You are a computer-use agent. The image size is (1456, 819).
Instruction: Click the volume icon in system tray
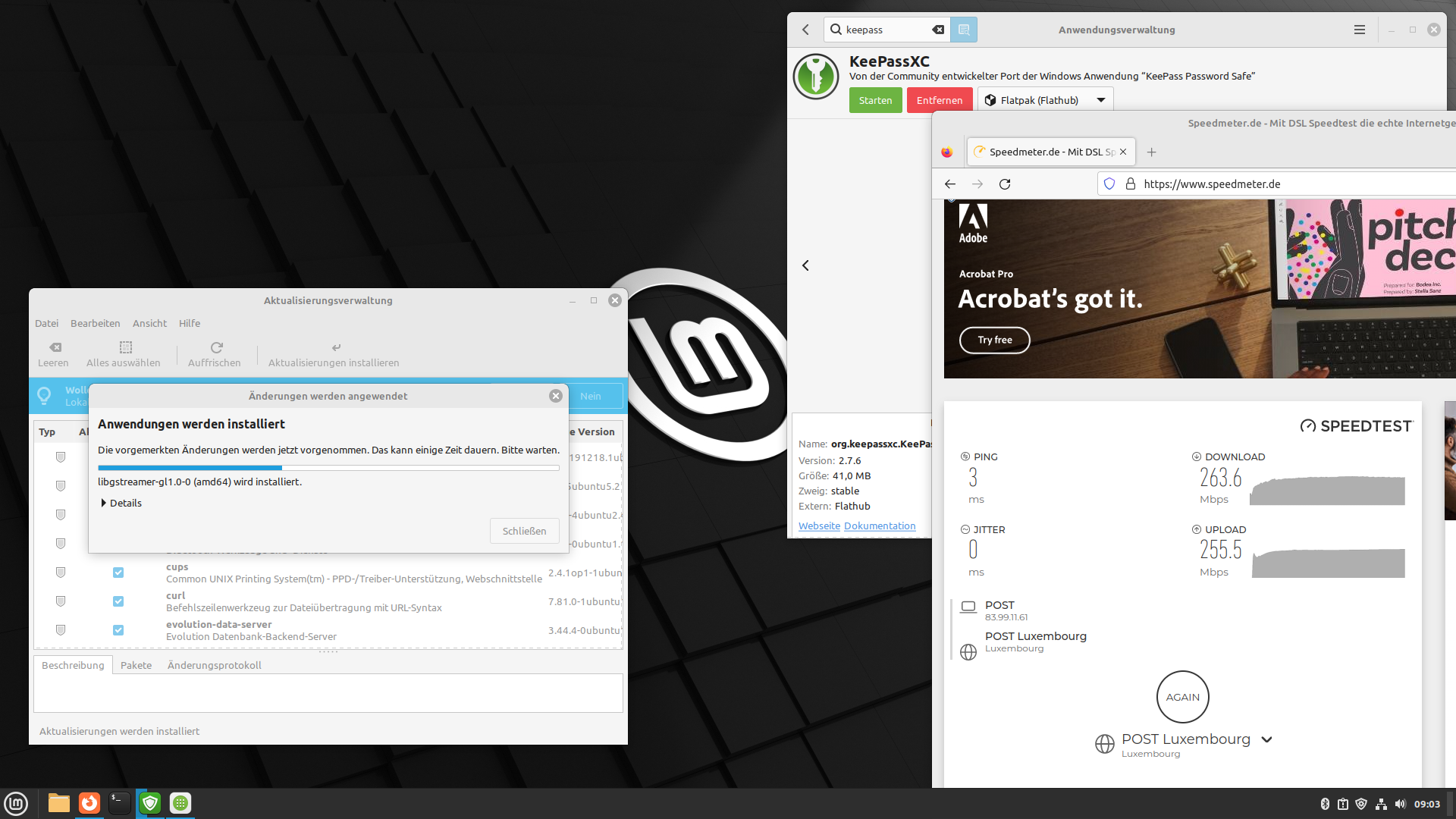1400,804
